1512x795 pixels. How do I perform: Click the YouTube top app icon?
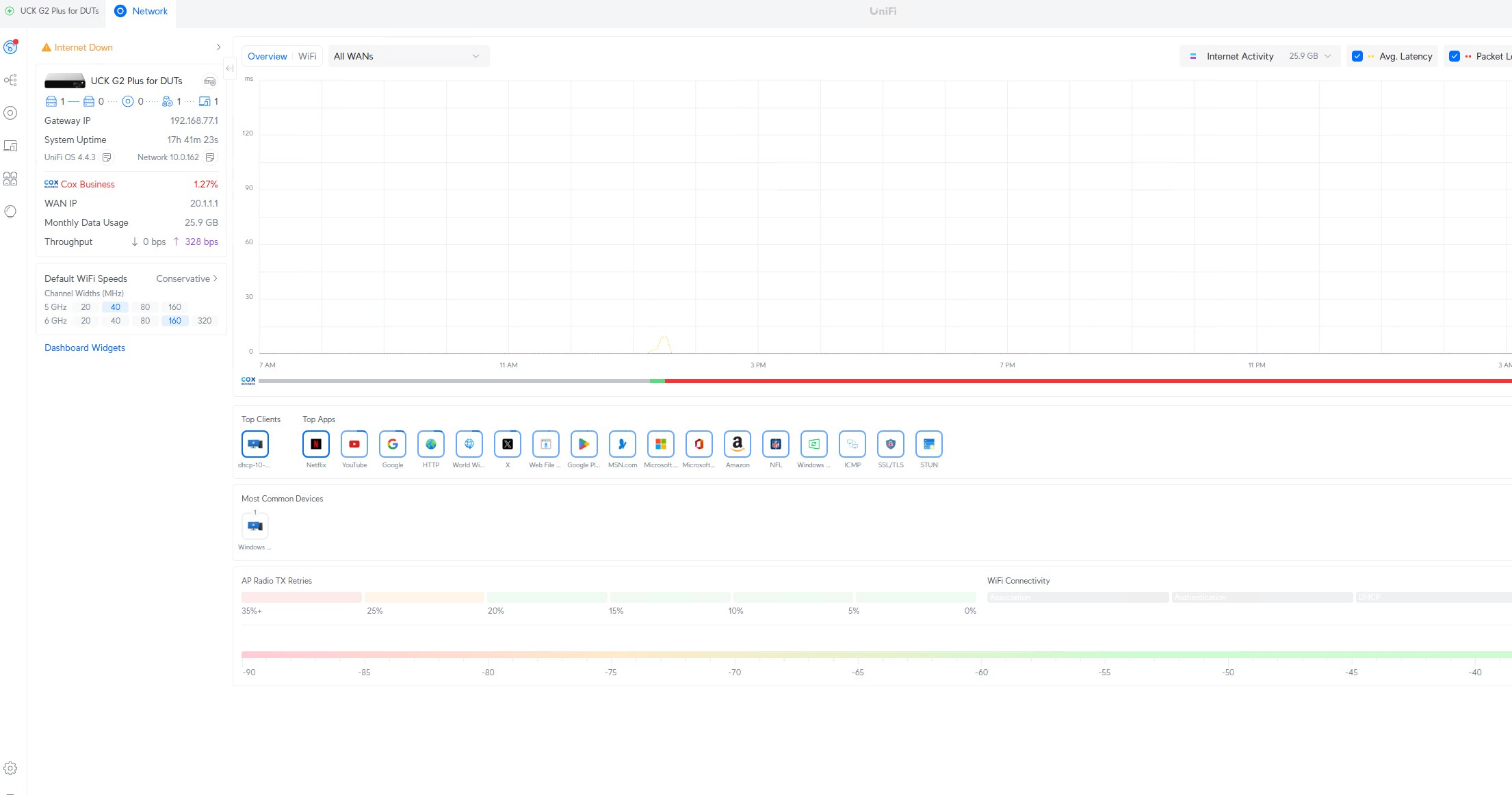click(354, 444)
